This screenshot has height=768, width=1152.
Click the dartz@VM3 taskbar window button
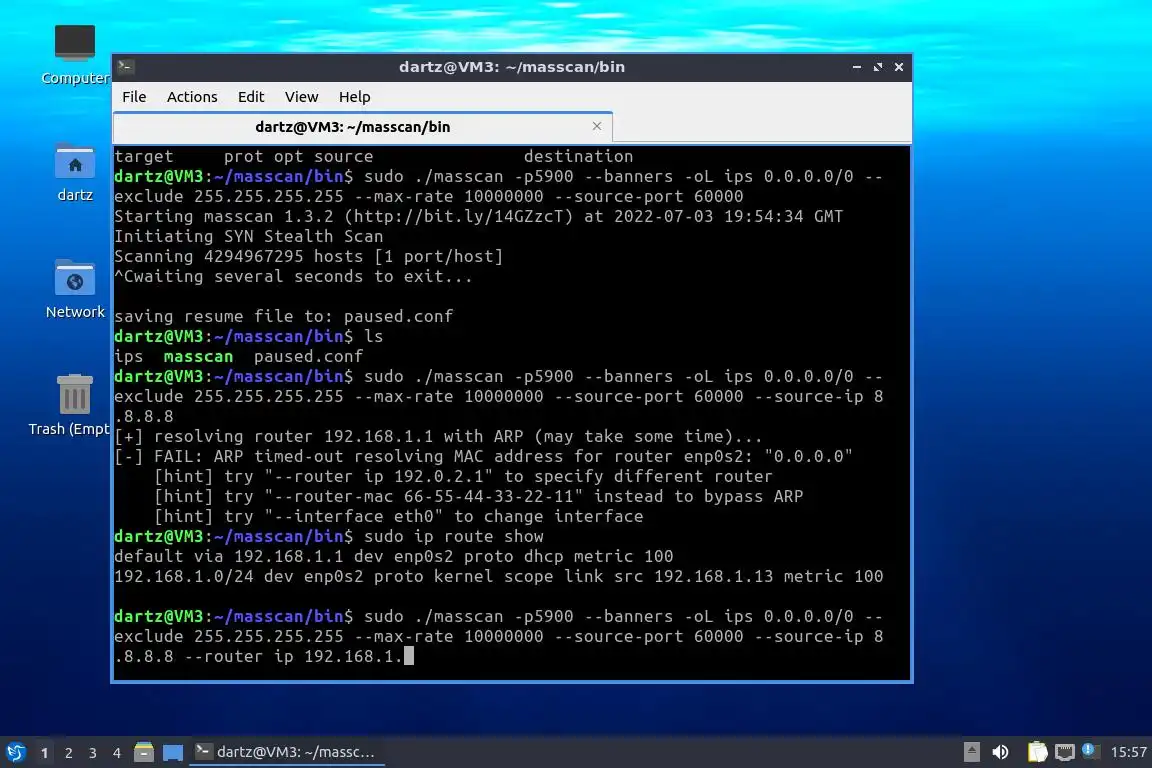coord(287,752)
